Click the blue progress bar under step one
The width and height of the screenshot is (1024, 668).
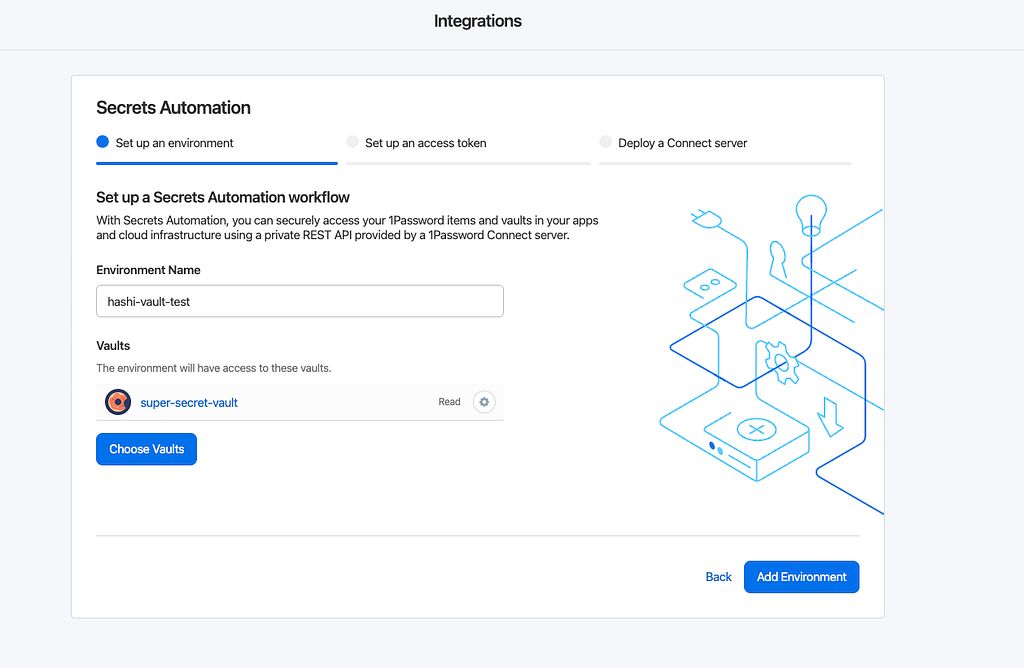click(x=216, y=162)
